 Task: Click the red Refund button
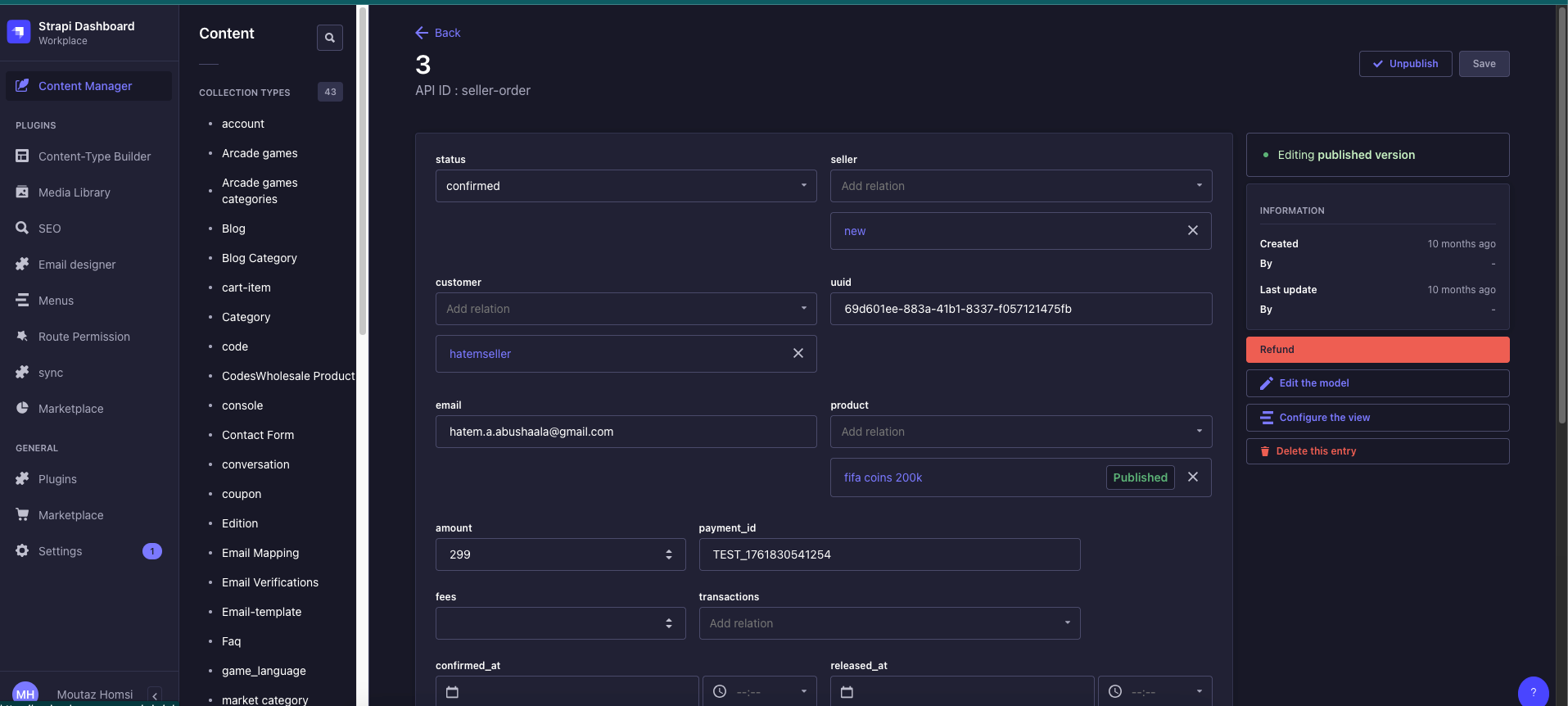[1377, 350]
